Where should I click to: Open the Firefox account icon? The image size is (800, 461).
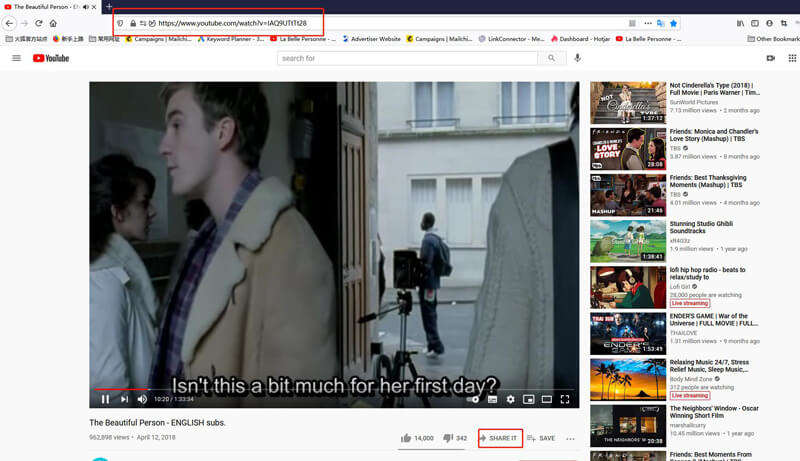769,23
